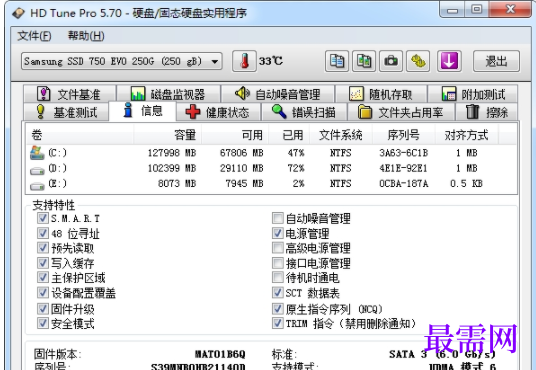Click the D: drive icon
536x370 pixels.
(x=37, y=170)
